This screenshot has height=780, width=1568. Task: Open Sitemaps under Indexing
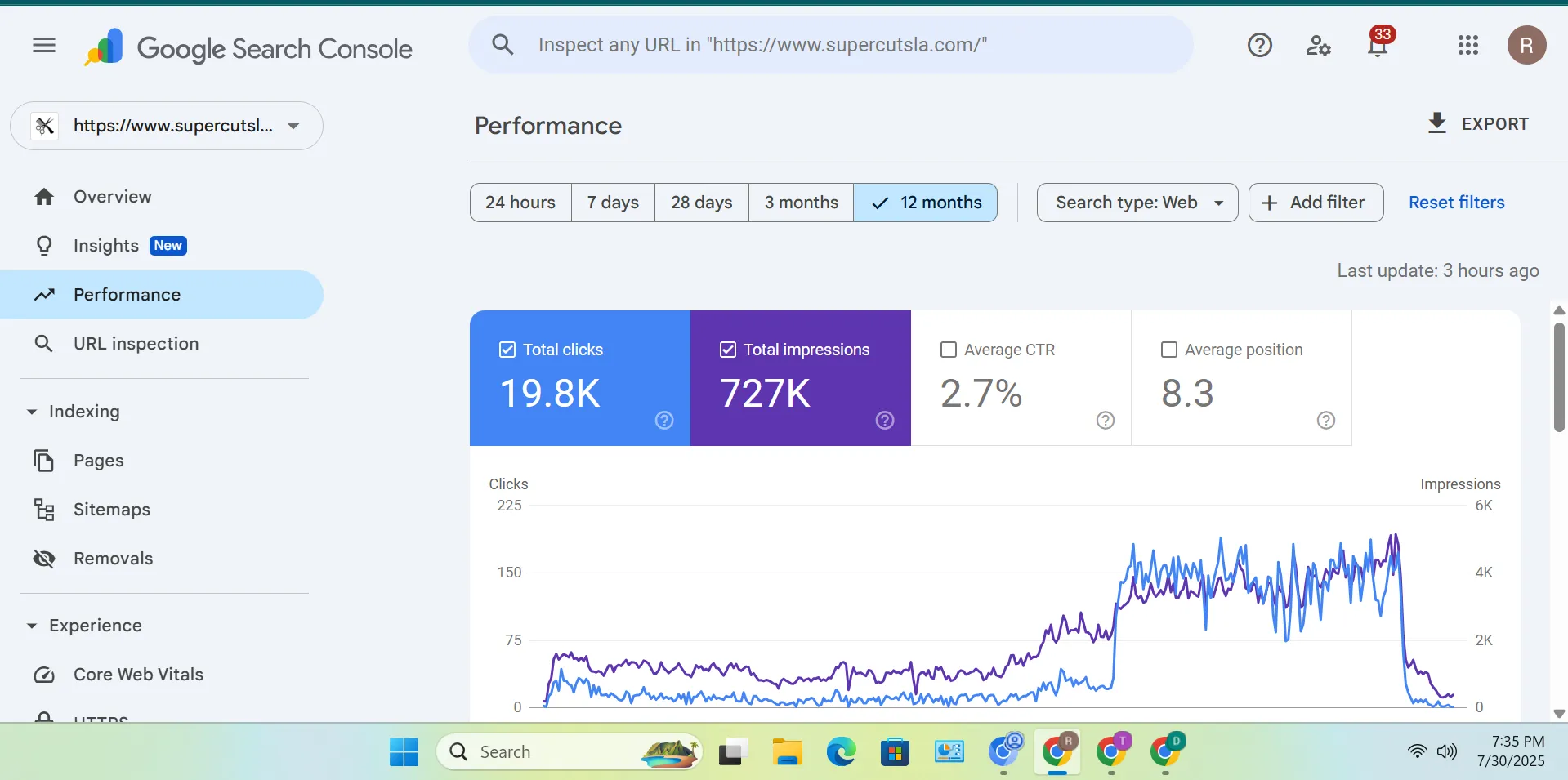[162, 510]
